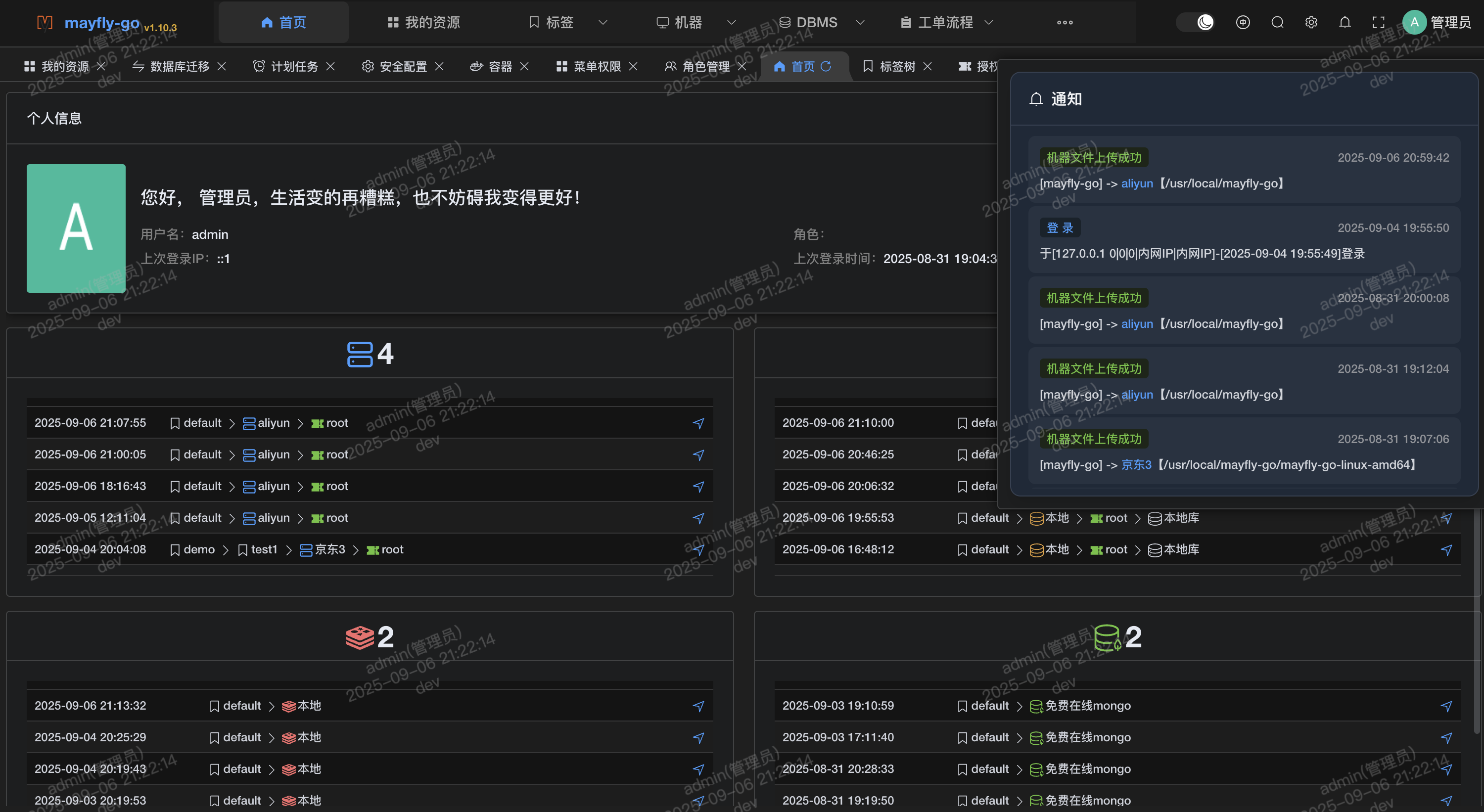Click the 京东3 link in the notifications

click(1136, 465)
